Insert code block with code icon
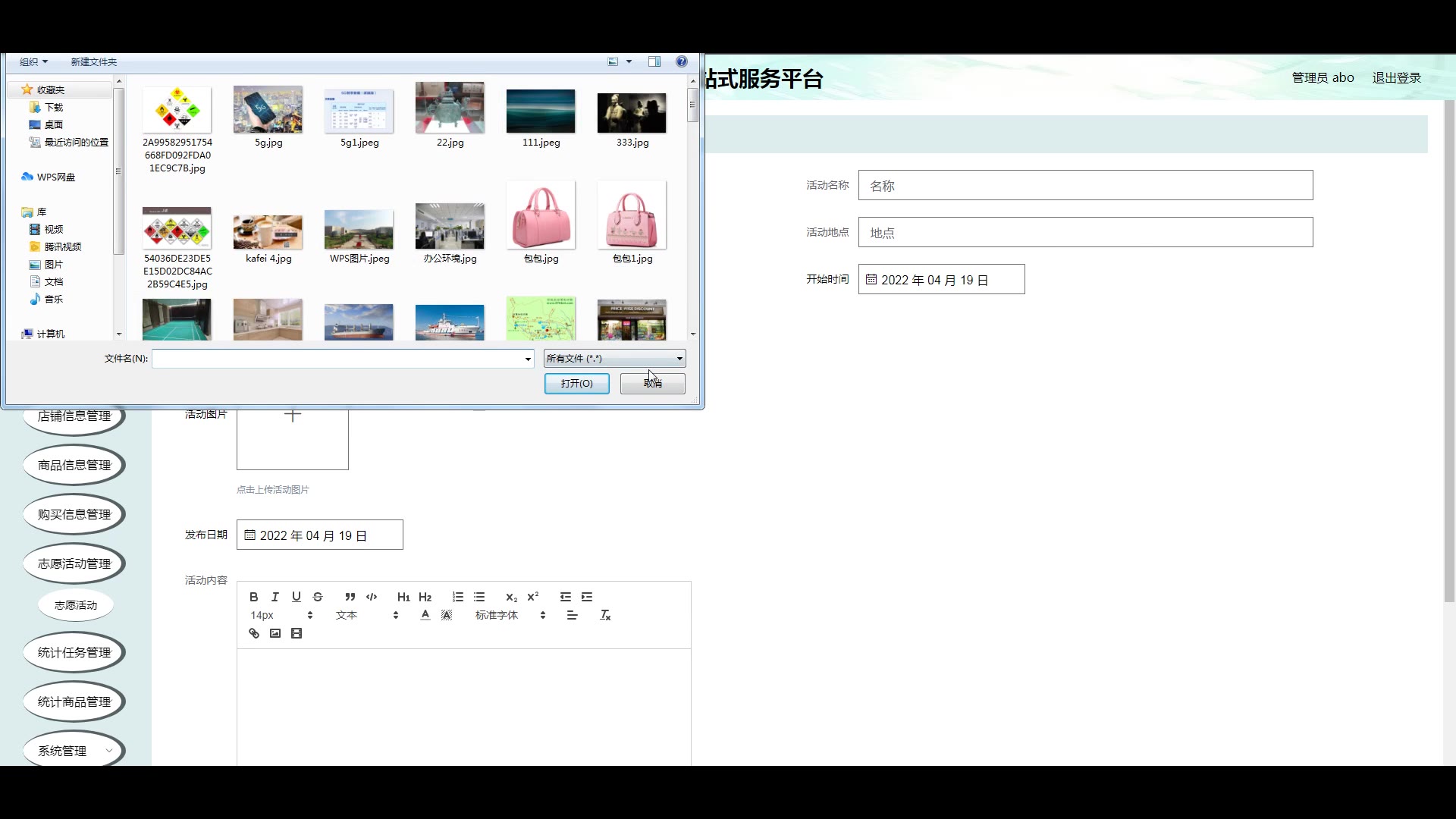Screen dimensions: 1456x819 (x=372, y=597)
